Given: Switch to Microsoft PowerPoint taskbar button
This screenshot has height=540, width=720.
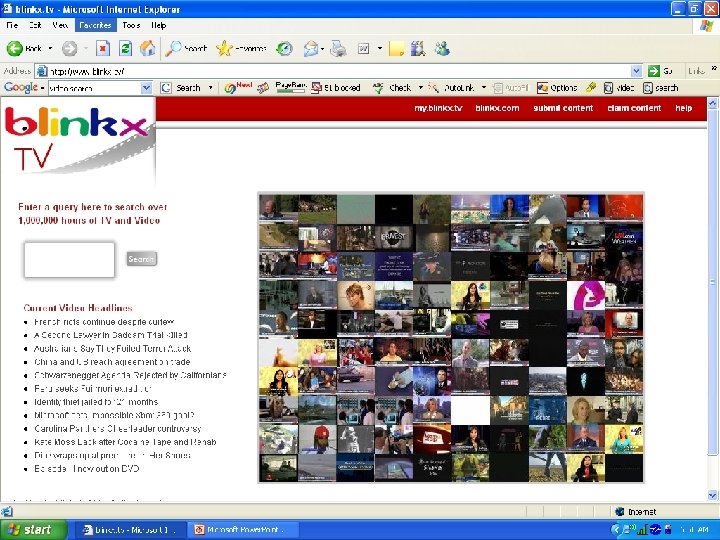Looking at the screenshot, I should tap(245, 530).
